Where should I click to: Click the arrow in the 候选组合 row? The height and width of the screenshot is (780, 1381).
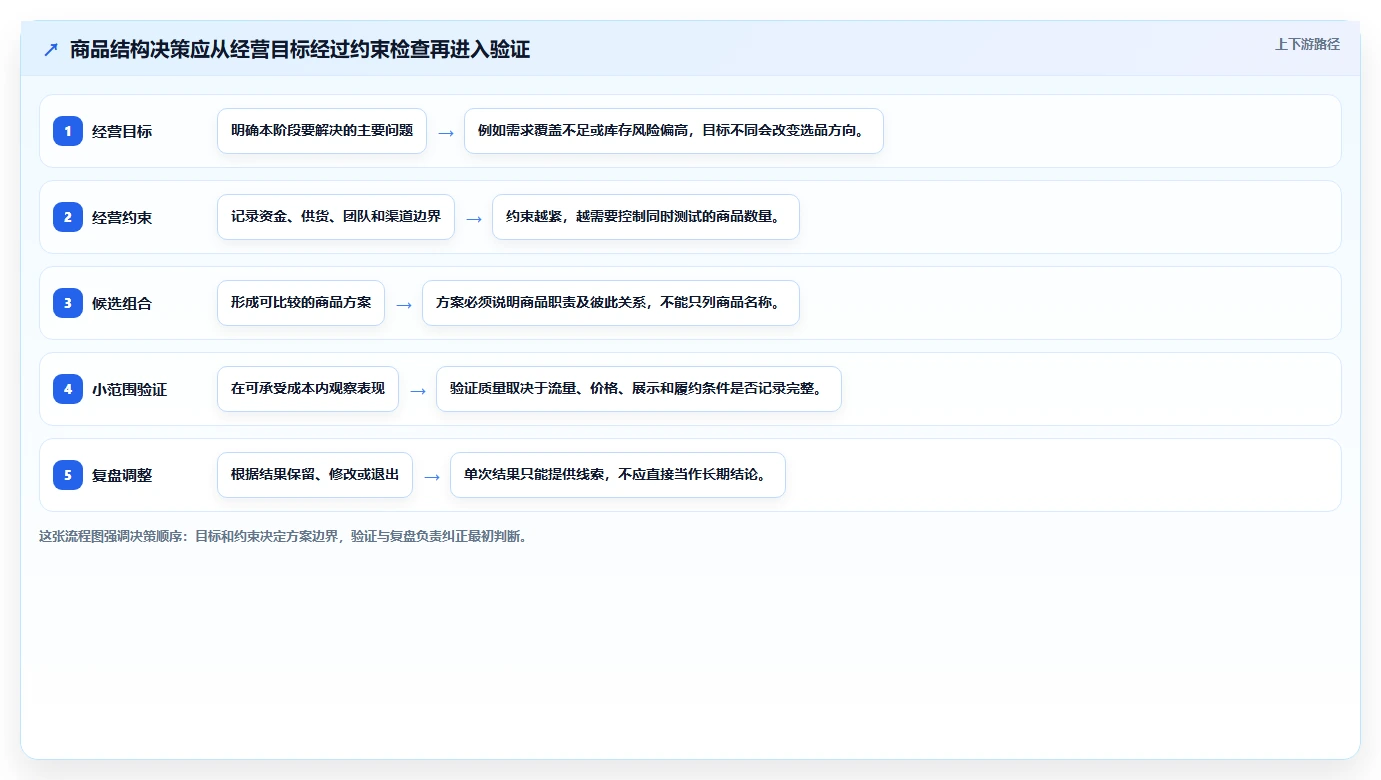tap(404, 304)
